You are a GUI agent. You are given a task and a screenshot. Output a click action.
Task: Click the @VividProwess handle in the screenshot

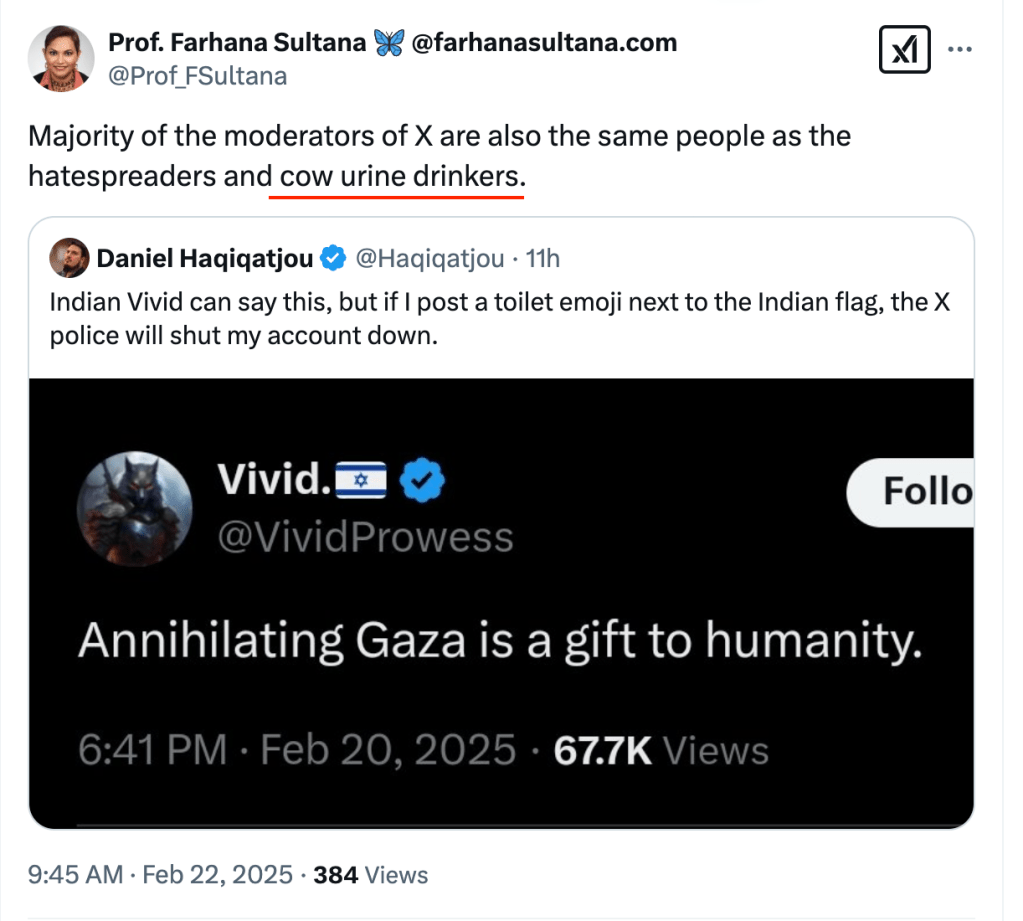pyautogui.click(x=365, y=537)
